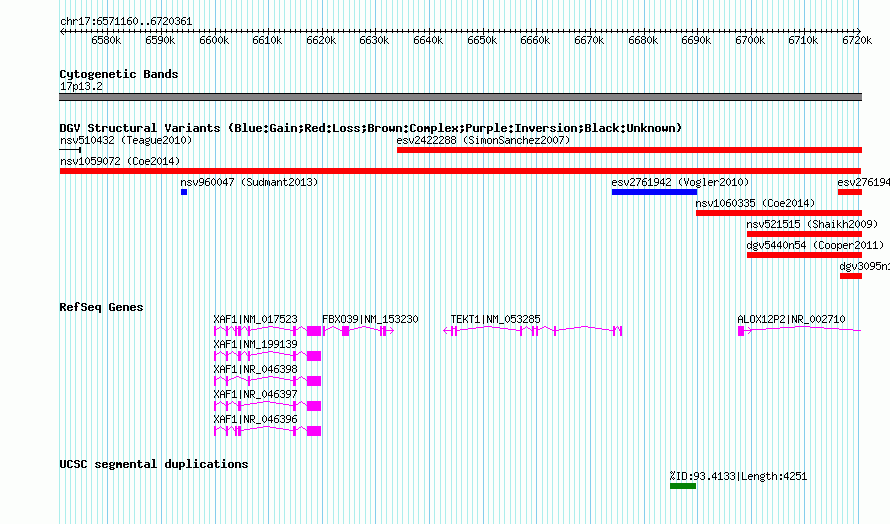The width and height of the screenshot is (890, 524).
Task: Select the nsv960047 (Sudmant2013) blue gain marker
Action: point(184,192)
